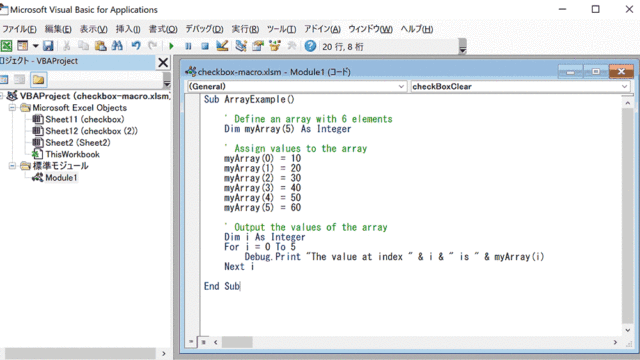Open Insert UserForm dropdown arrow

click(36, 46)
